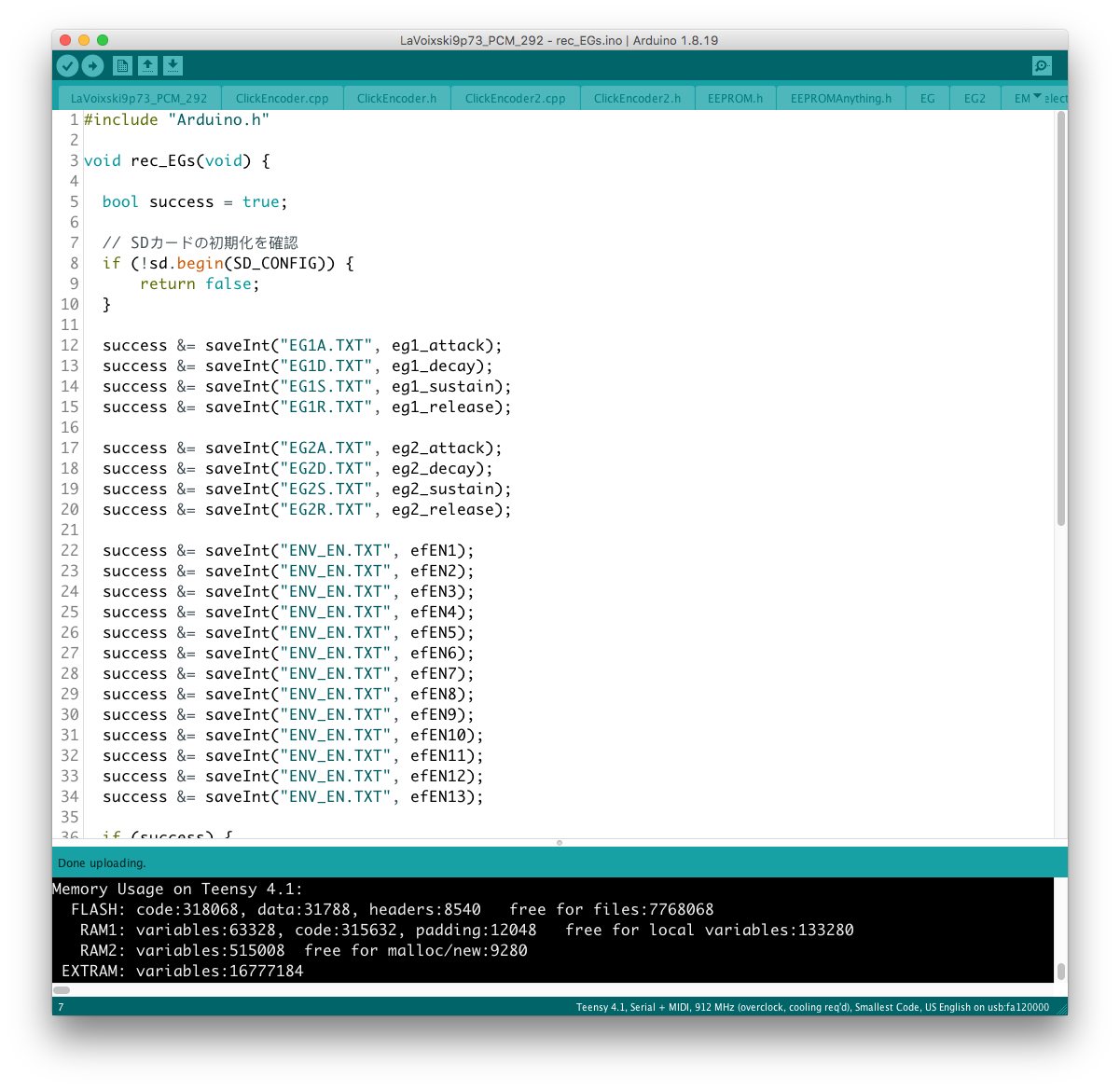The height and width of the screenshot is (1090, 1120).
Task: Click the console horizontal scrollbar thumb
Action: tap(62, 990)
